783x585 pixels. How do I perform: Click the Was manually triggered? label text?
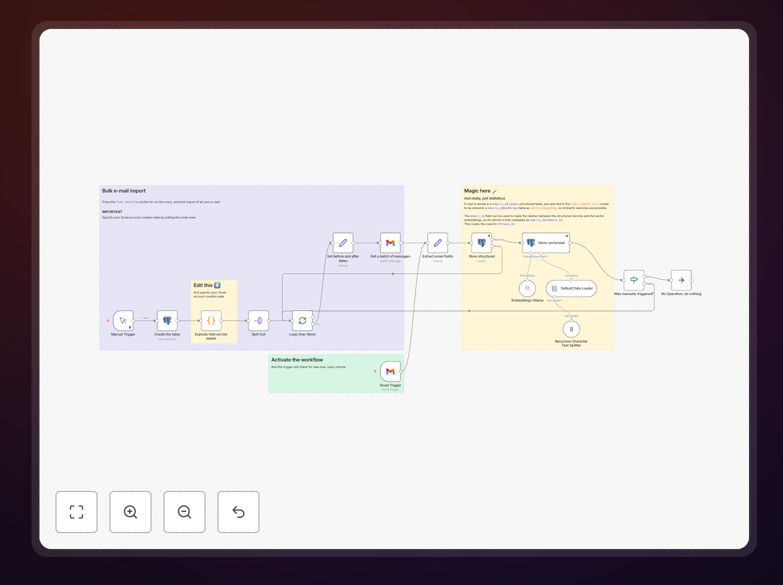pyautogui.click(x=634, y=294)
